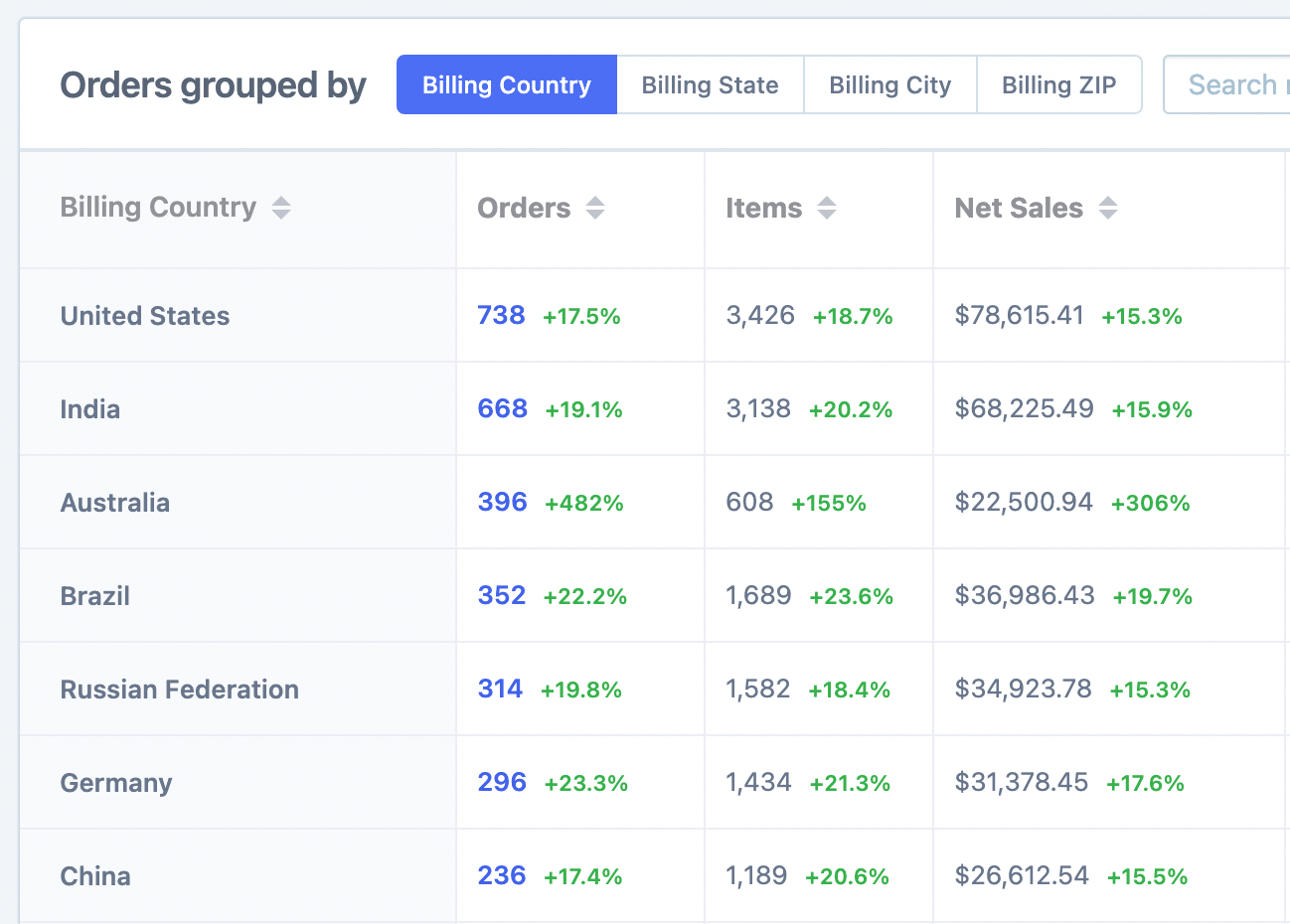Open Australia's 396 orders link
Screen dimensions: 1290x924
point(501,502)
